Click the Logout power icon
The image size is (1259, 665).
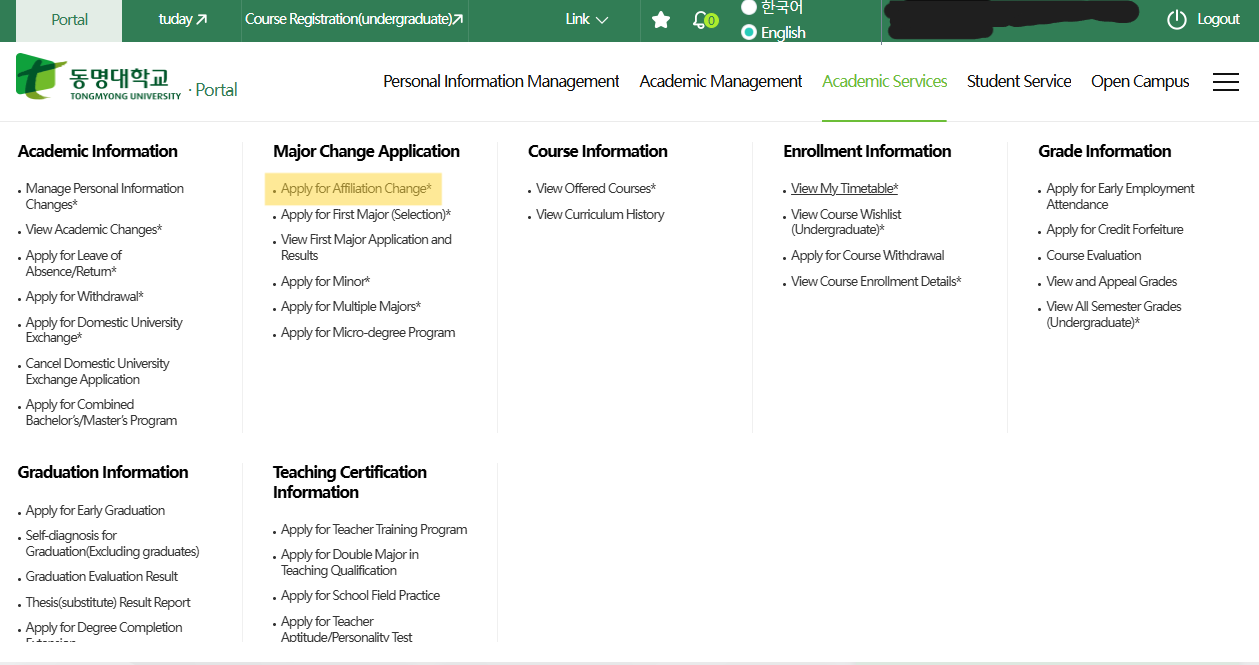pyautogui.click(x=1177, y=20)
